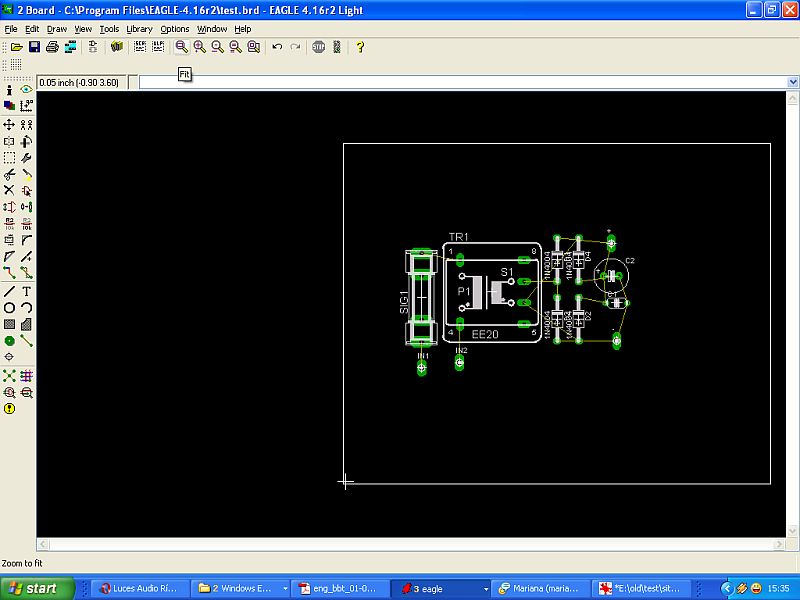Viewport: 800px width, 600px height.
Task: Start the Autorouter tool
Action: click(x=27, y=376)
